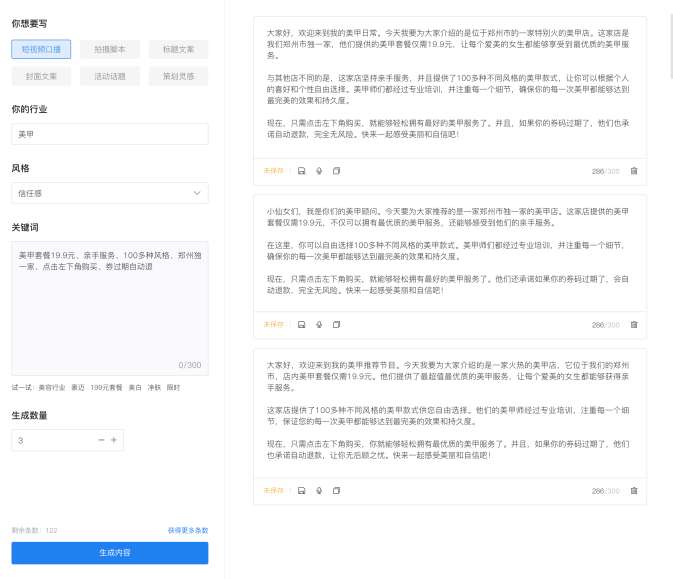Click the 生成内容 button
Screen dimensions: 673x579
[110, 553]
